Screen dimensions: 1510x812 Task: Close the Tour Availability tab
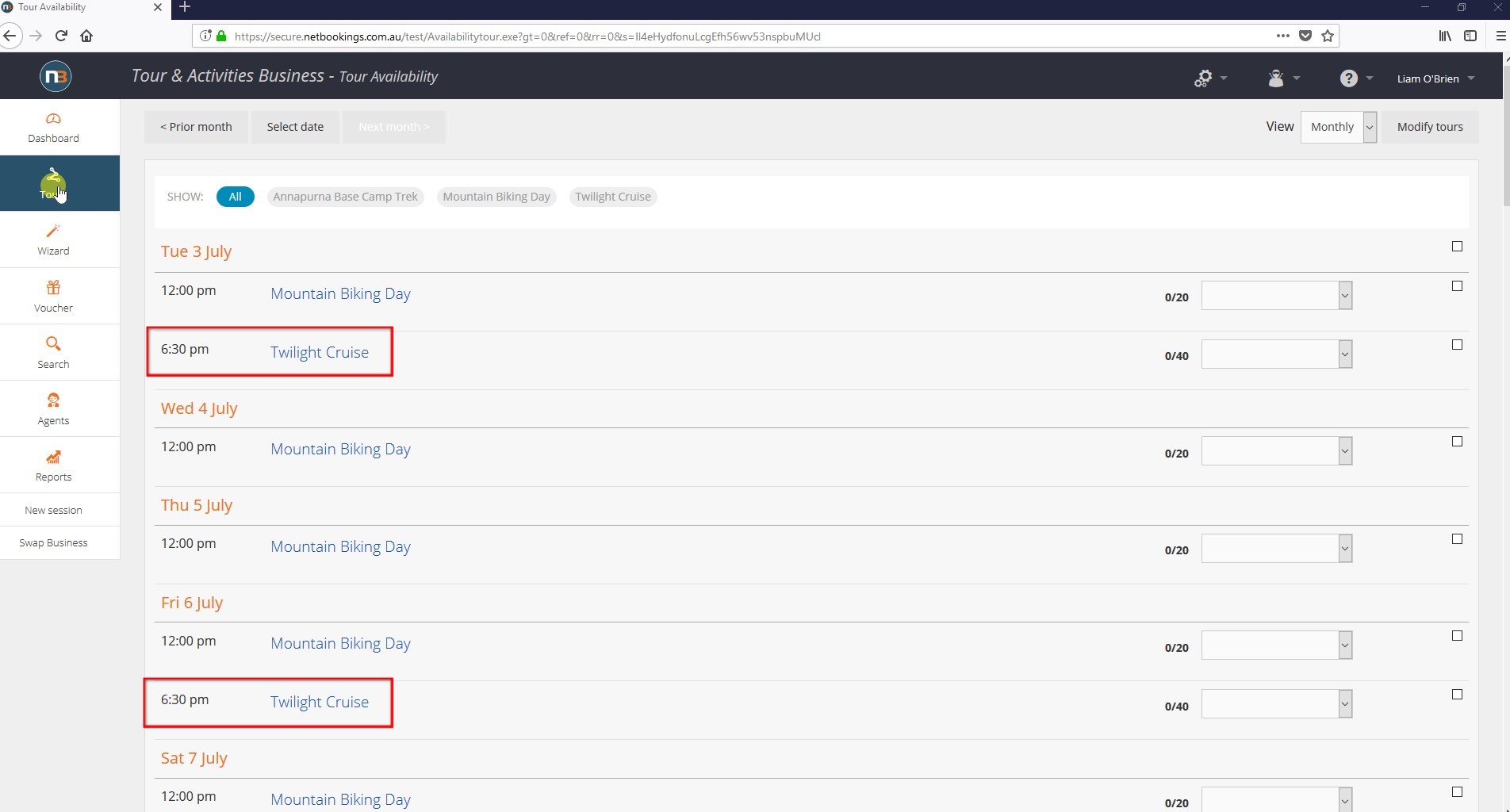pyautogui.click(x=157, y=7)
